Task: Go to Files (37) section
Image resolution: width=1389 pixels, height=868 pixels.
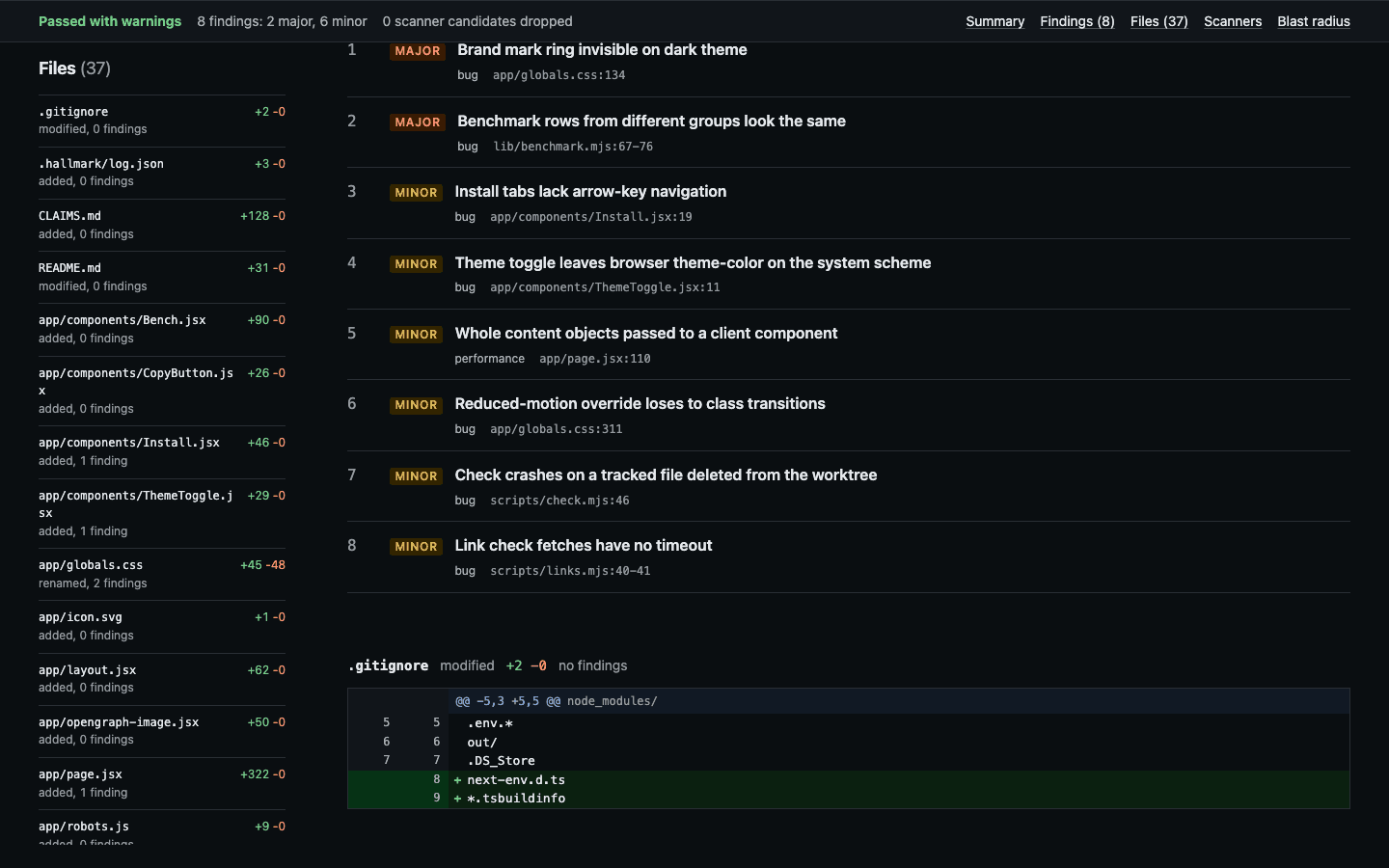Action: click(x=1158, y=21)
